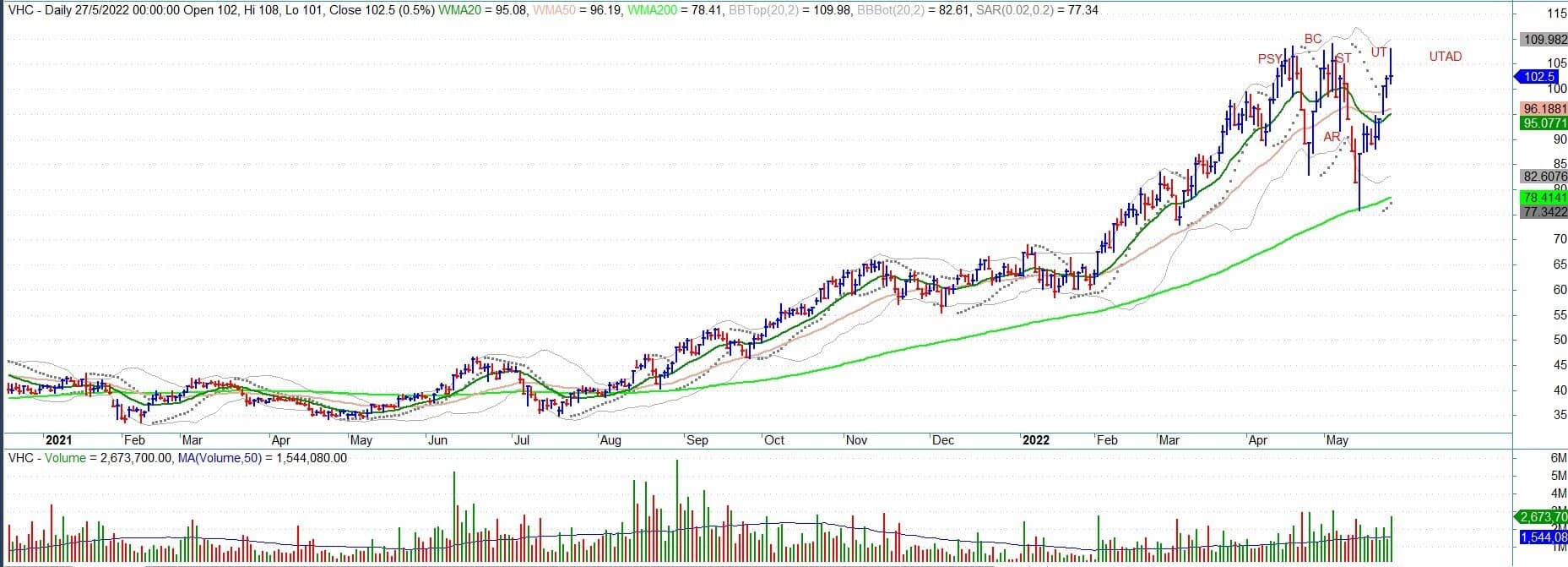This screenshot has height=567, width=1568.
Task: Select the green 78.4141 WMA200 value tag
Action: [1544, 197]
